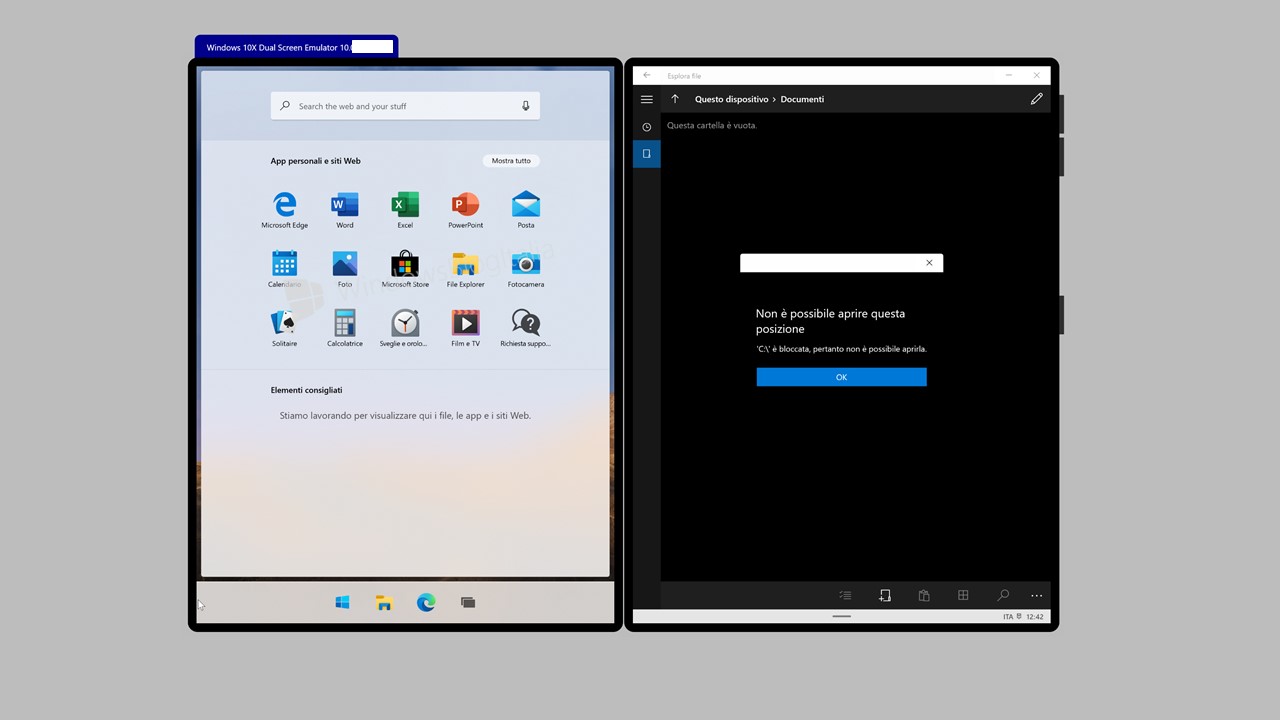1280x720 pixels.
Task: Open File Explorer from the taskbar
Action: click(x=384, y=602)
